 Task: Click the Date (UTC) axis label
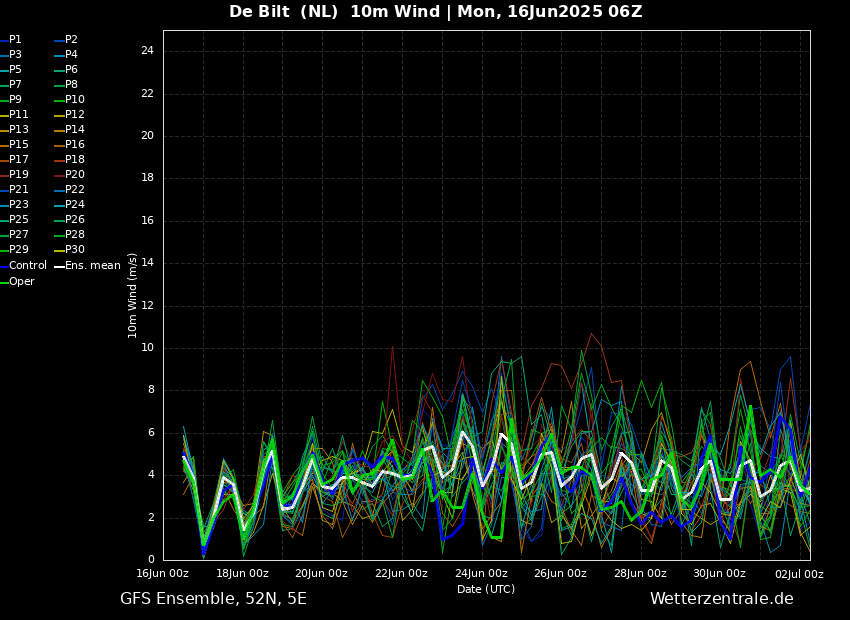tap(486, 590)
